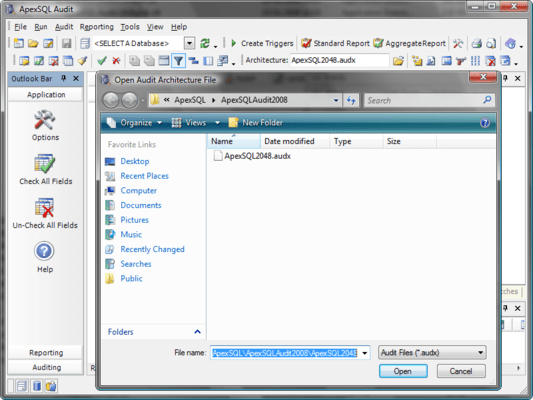Viewport: 533px width, 400px height.
Task: Click the Architecture file name field
Action: [x=339, y=60]
